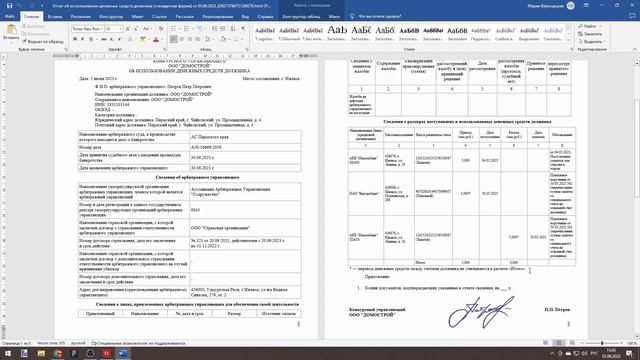This screenshot has height=360, width=640.
Task: Open Change Case (Аа) dropdown
Action: (x=146, y=29)
